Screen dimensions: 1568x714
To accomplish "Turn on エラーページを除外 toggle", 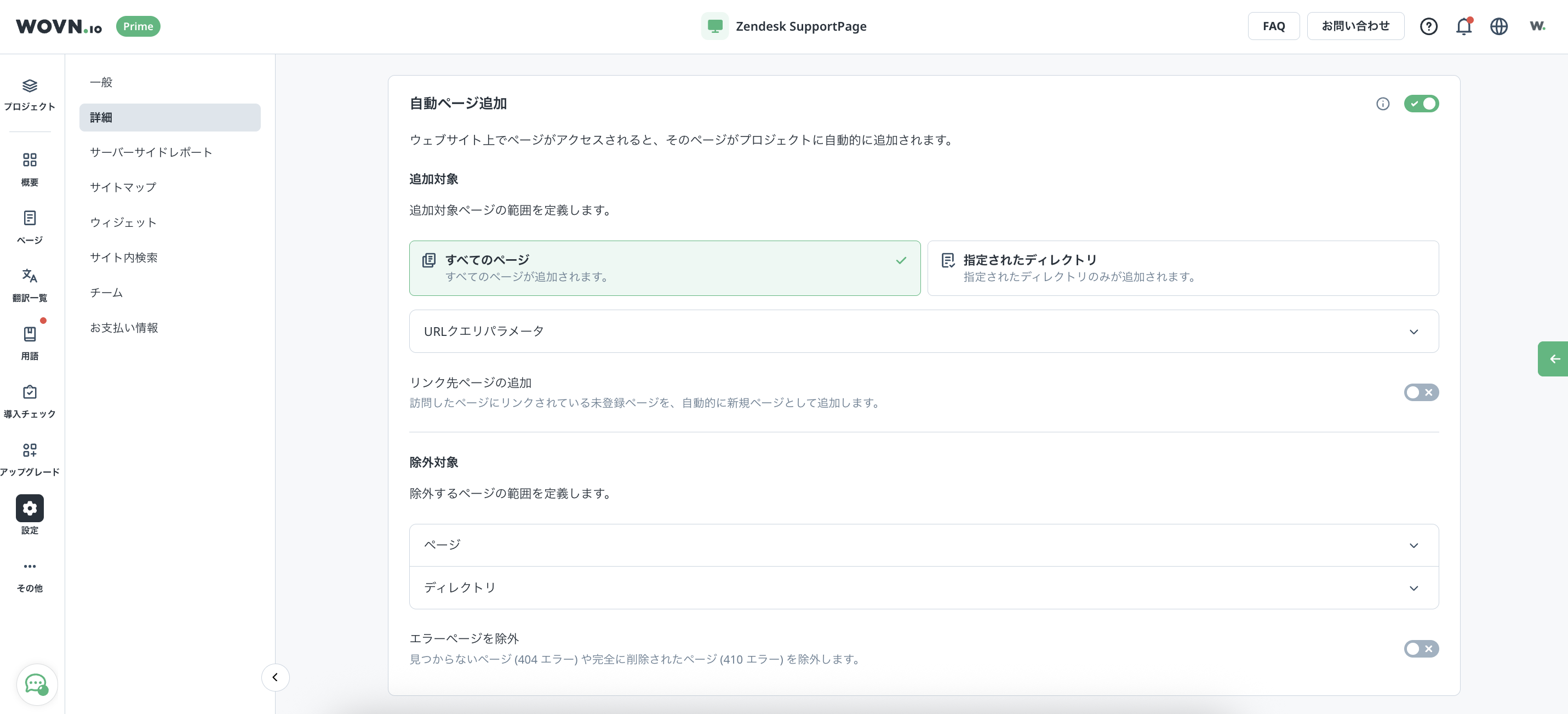I will 1421,649.
